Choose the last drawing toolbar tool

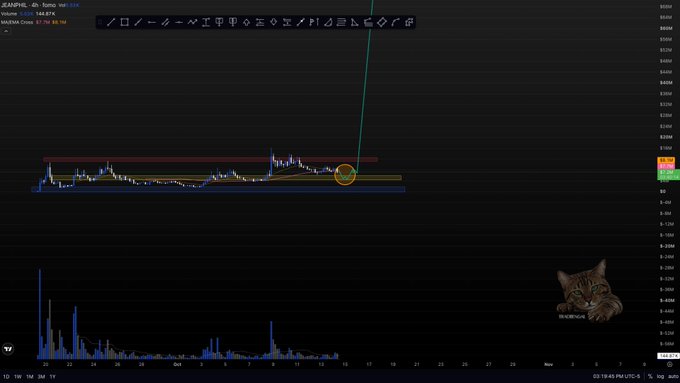(x=409, y=22)
